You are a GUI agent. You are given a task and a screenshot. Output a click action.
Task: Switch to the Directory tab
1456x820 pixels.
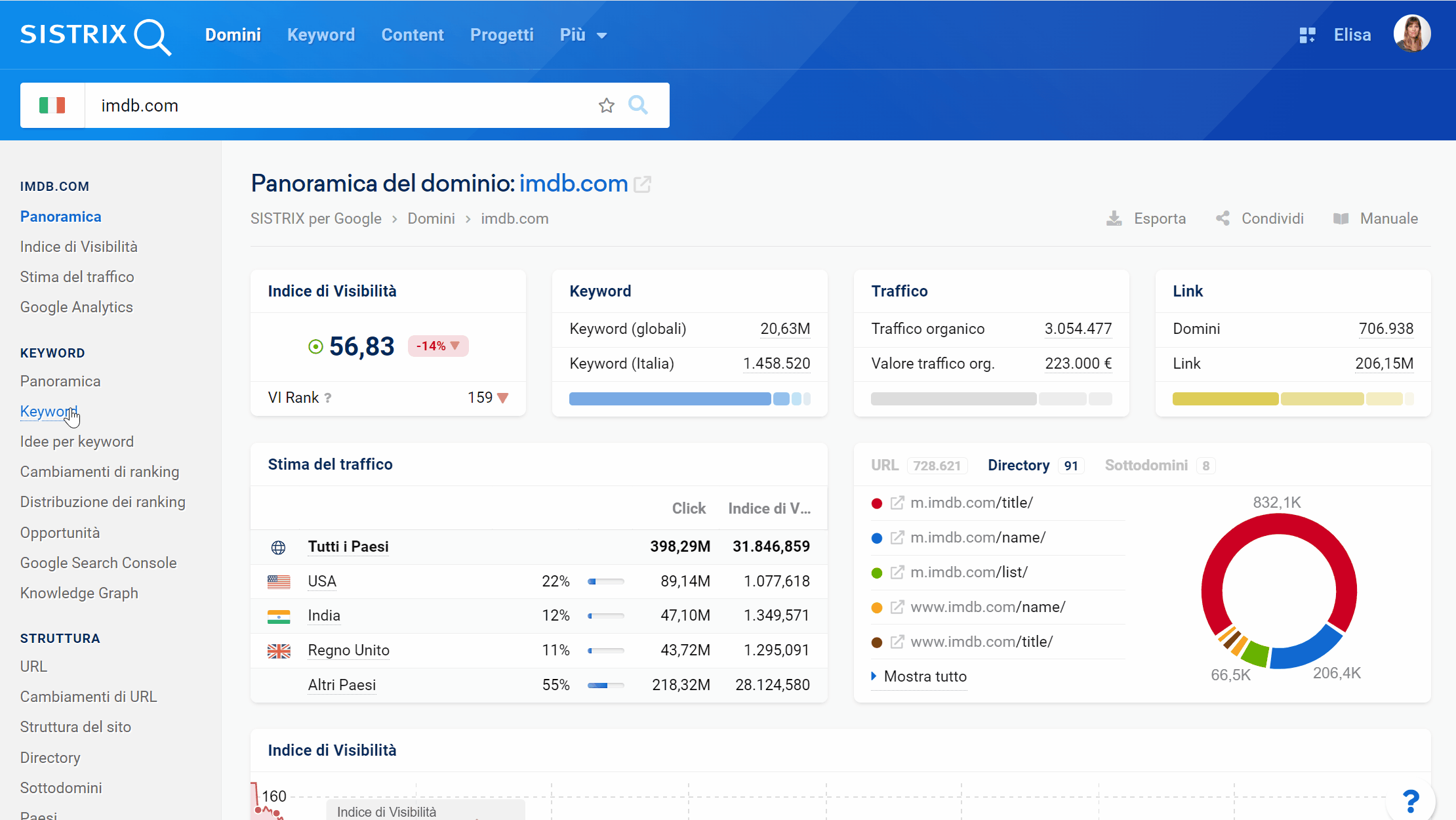click(1036, 465)
